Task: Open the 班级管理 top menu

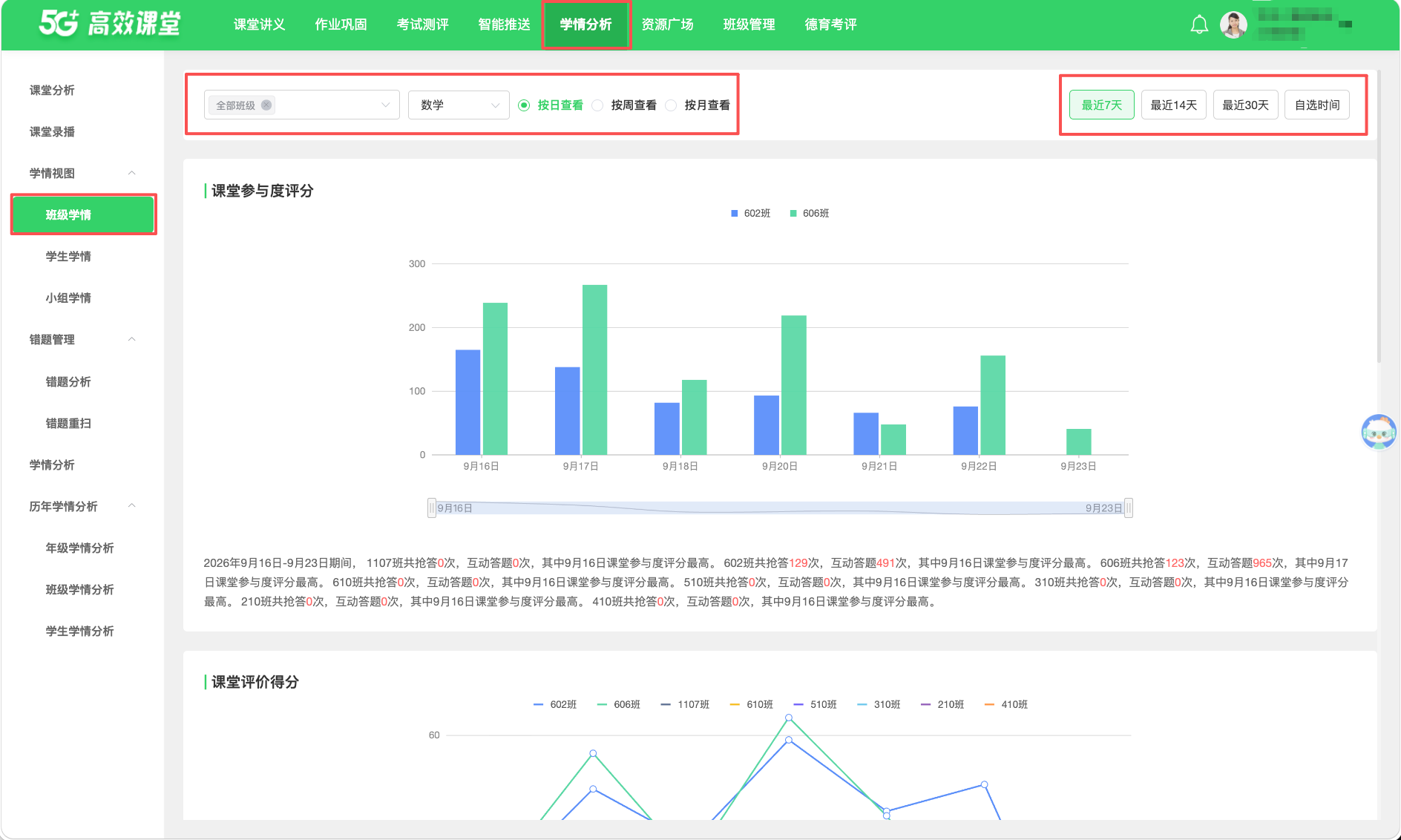Action: coord(749,24)
